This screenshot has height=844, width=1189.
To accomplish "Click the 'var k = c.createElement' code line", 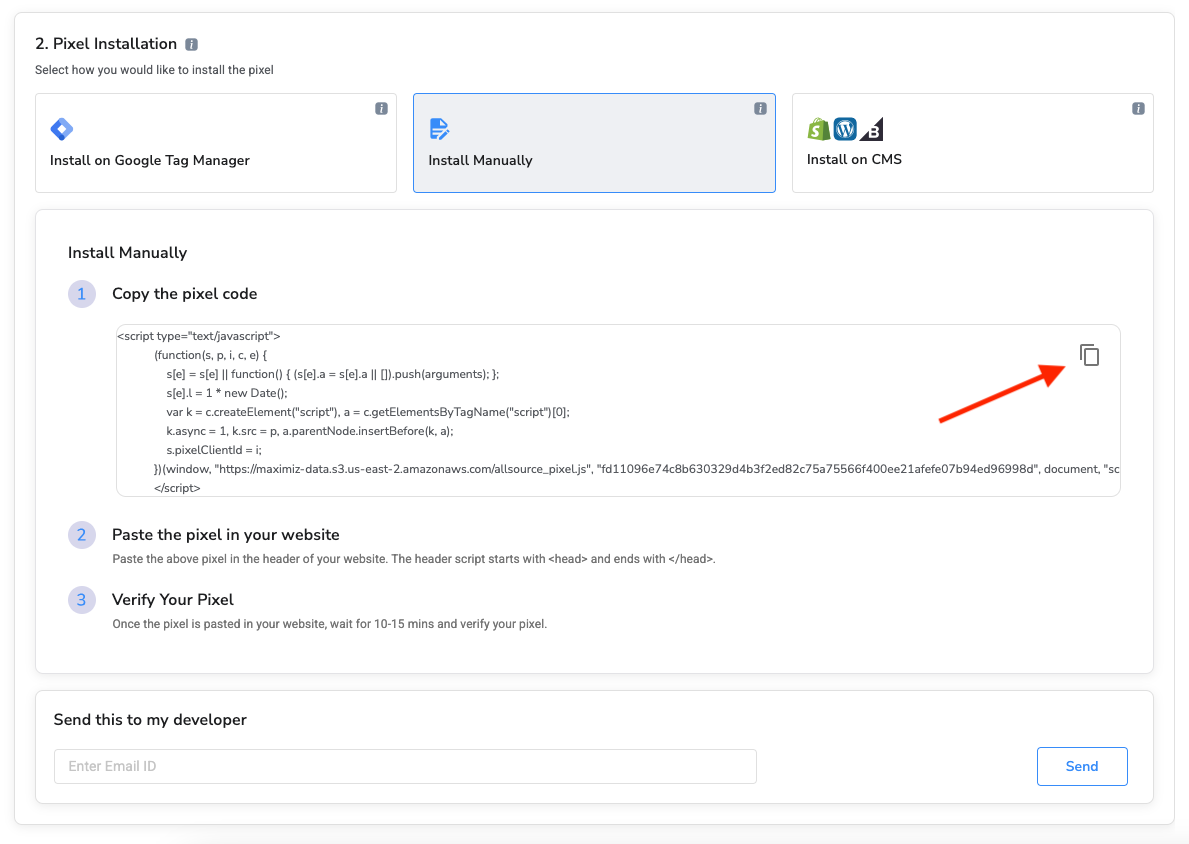I will [x=368, y=412].
